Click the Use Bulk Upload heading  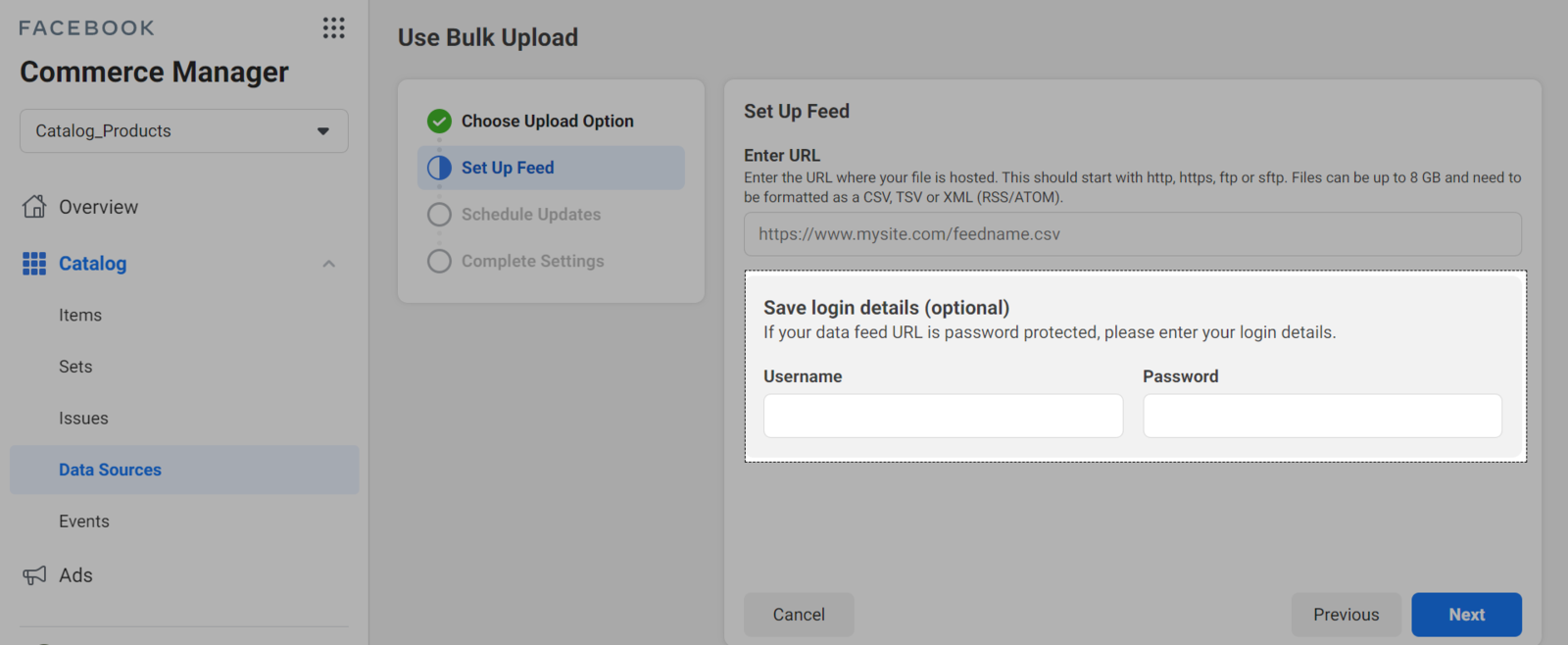pyautogui.click(x=488, y=37)
